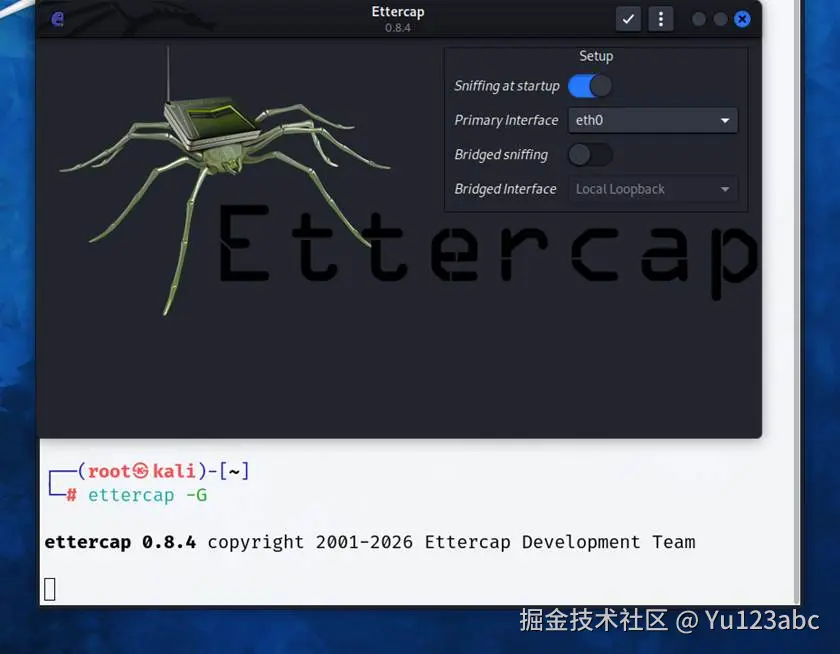Click the 'ettercap -G' command in terminal
The image size is (840, 654).
147,495
